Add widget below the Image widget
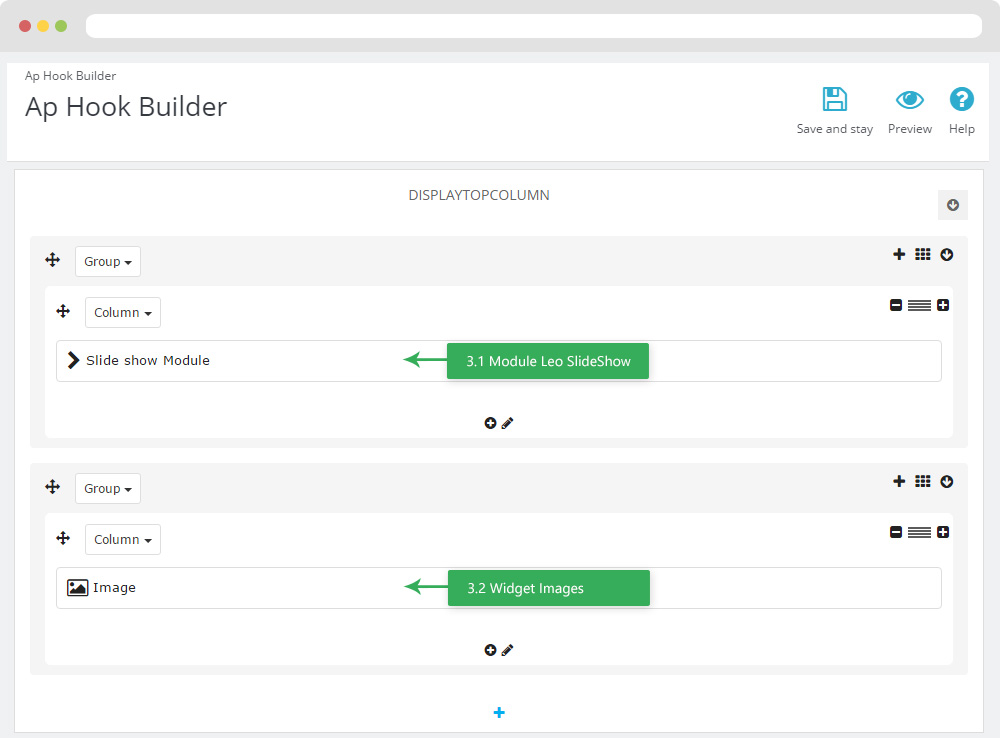 [x=490, y=650]
